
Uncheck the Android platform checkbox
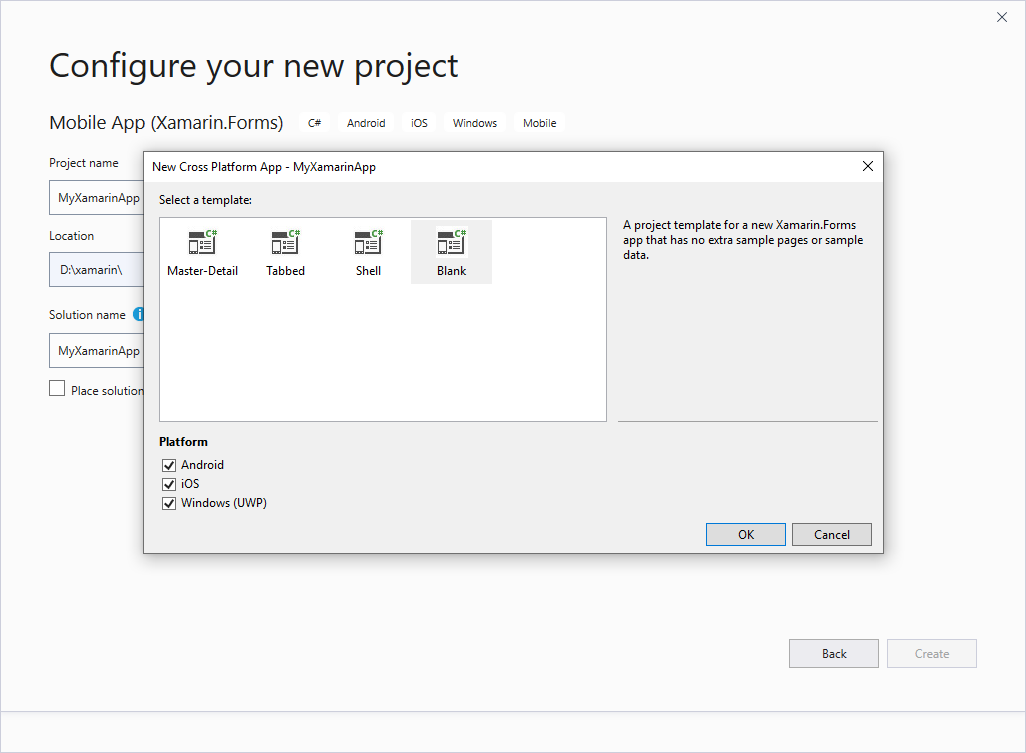tap(169, 465)
